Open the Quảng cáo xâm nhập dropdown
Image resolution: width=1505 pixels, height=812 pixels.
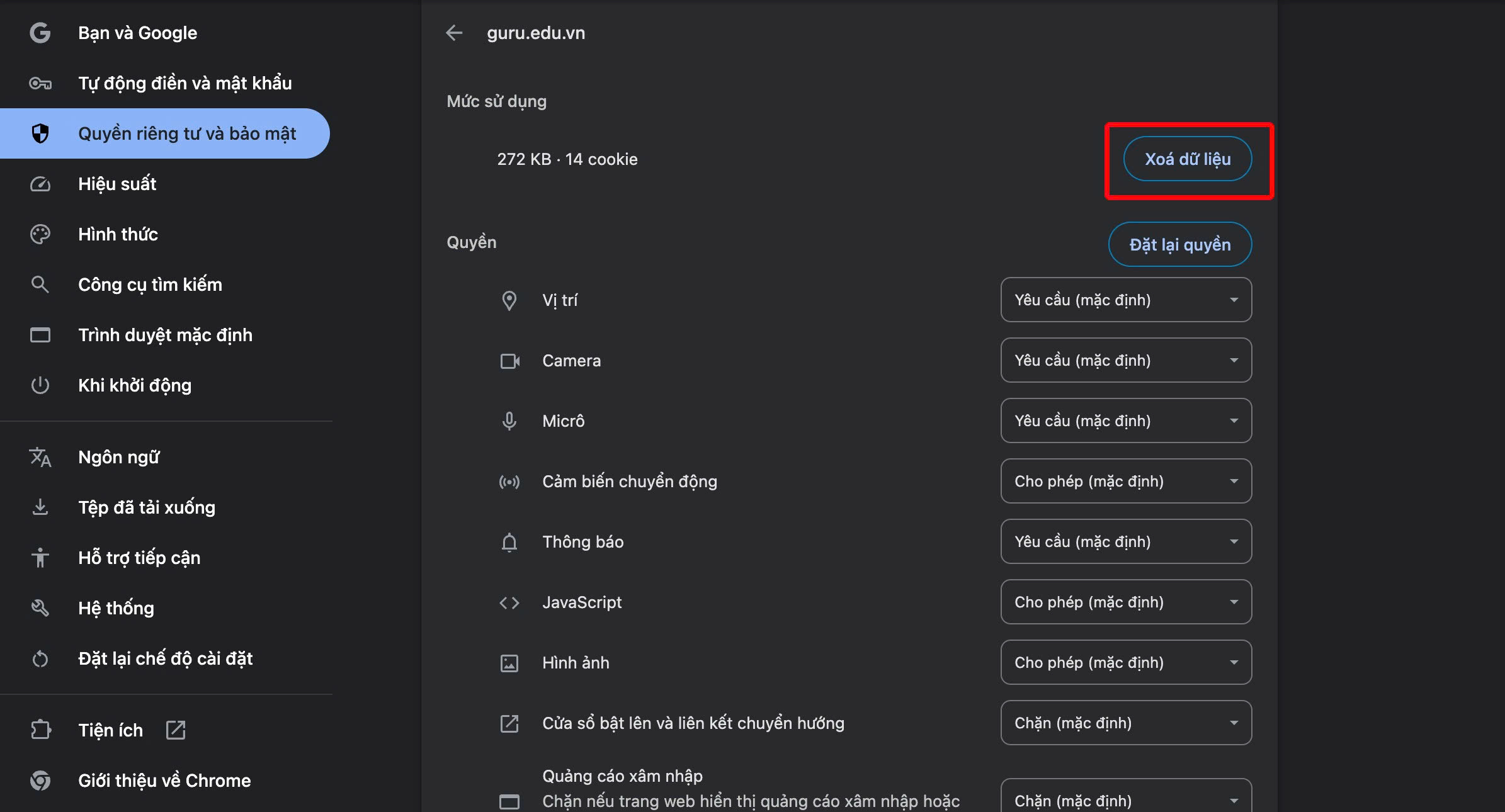click(x=1126, y=796)
